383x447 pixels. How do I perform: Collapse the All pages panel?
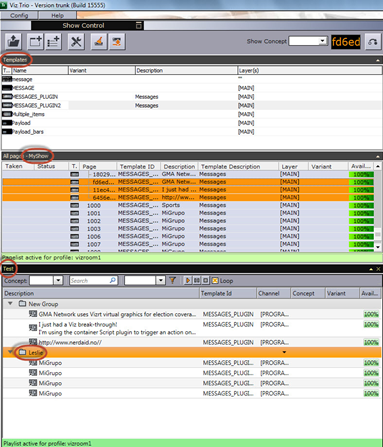tap(378, 156)
